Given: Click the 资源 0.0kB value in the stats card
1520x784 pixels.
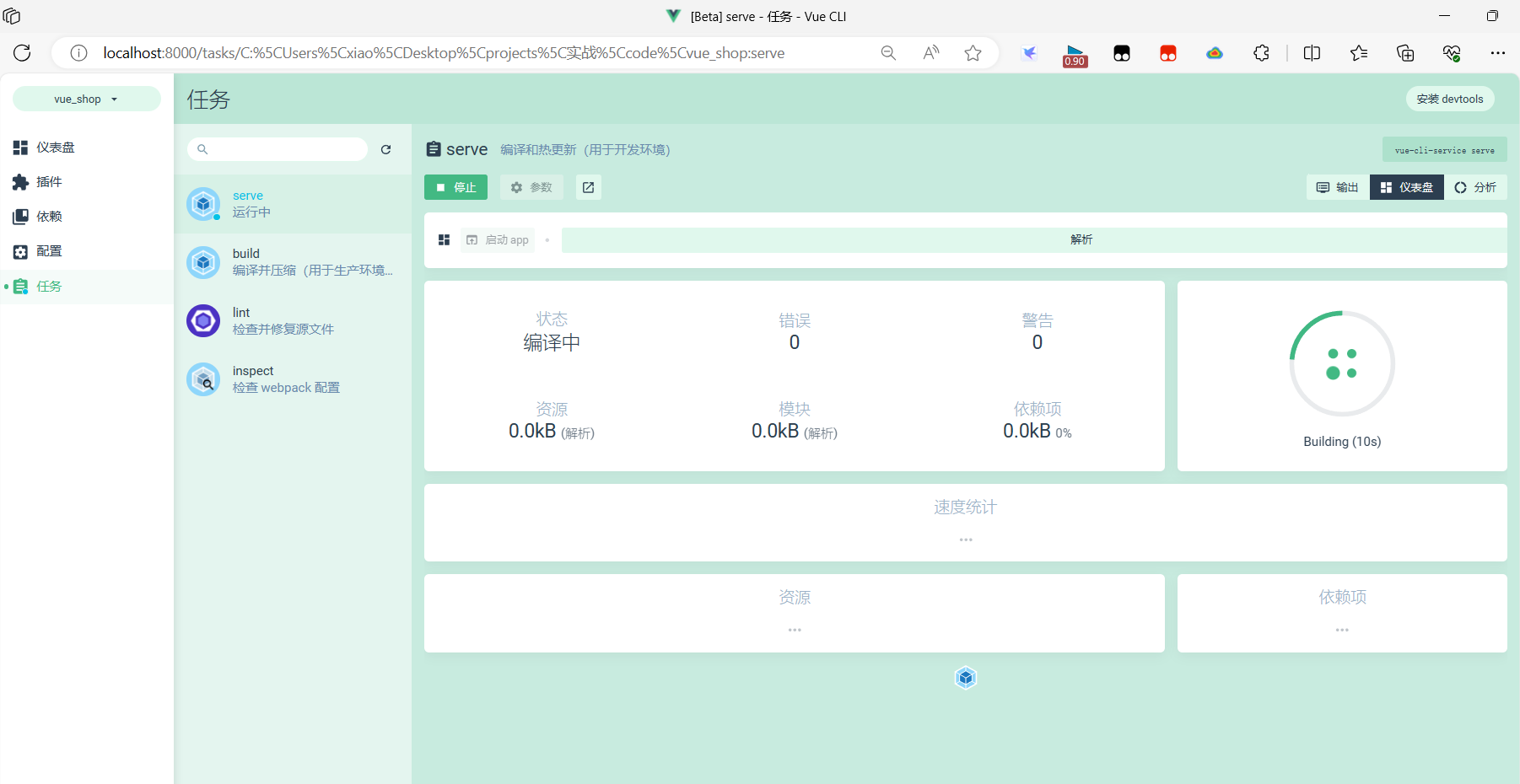Looking at the screenshot, I should pyautogui.click(x=552, y=432).
